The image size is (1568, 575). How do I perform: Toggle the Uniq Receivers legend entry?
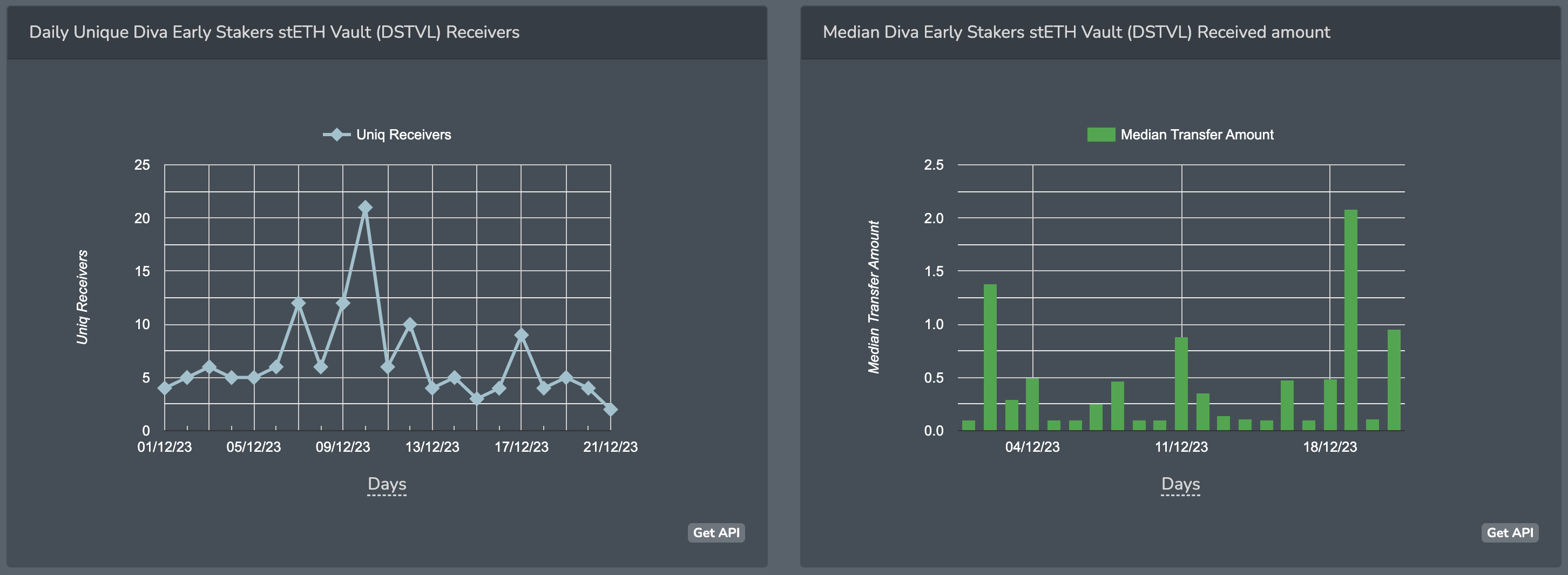pyautogui.click(x=387, y=135)
